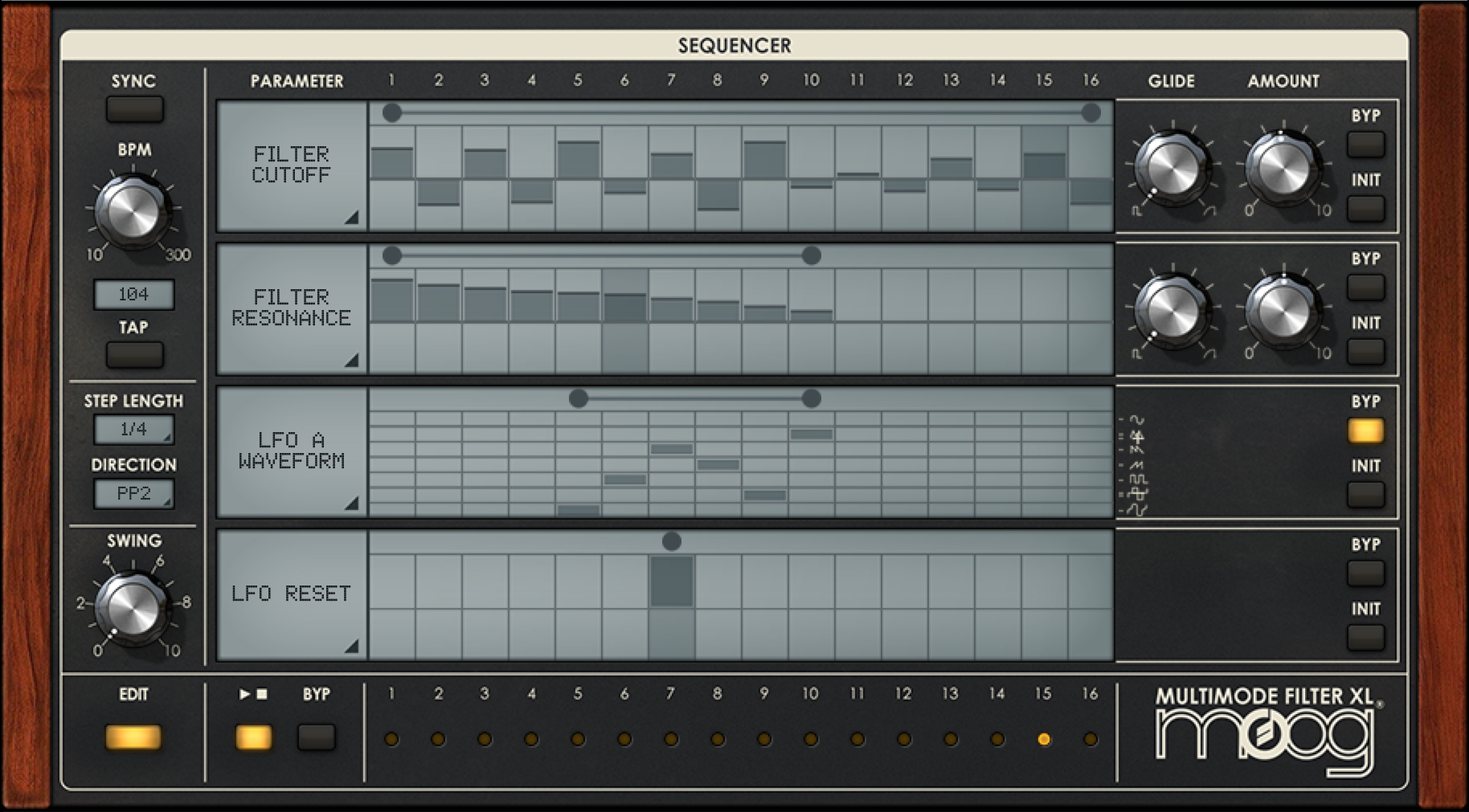The image size is (1469, 812).
Task: Click step 1 indicator LED
Action: click(x=391, y=739)
